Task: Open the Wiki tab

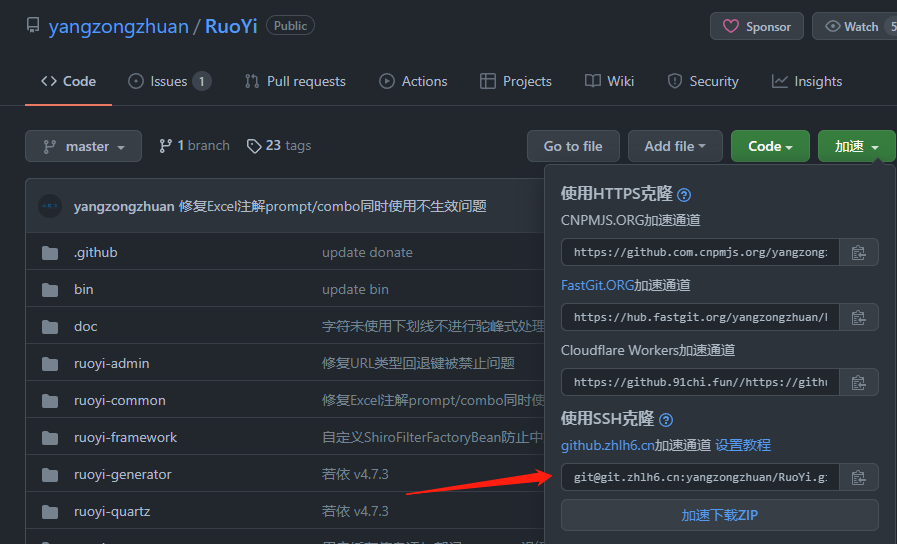Action: point(609,81)
